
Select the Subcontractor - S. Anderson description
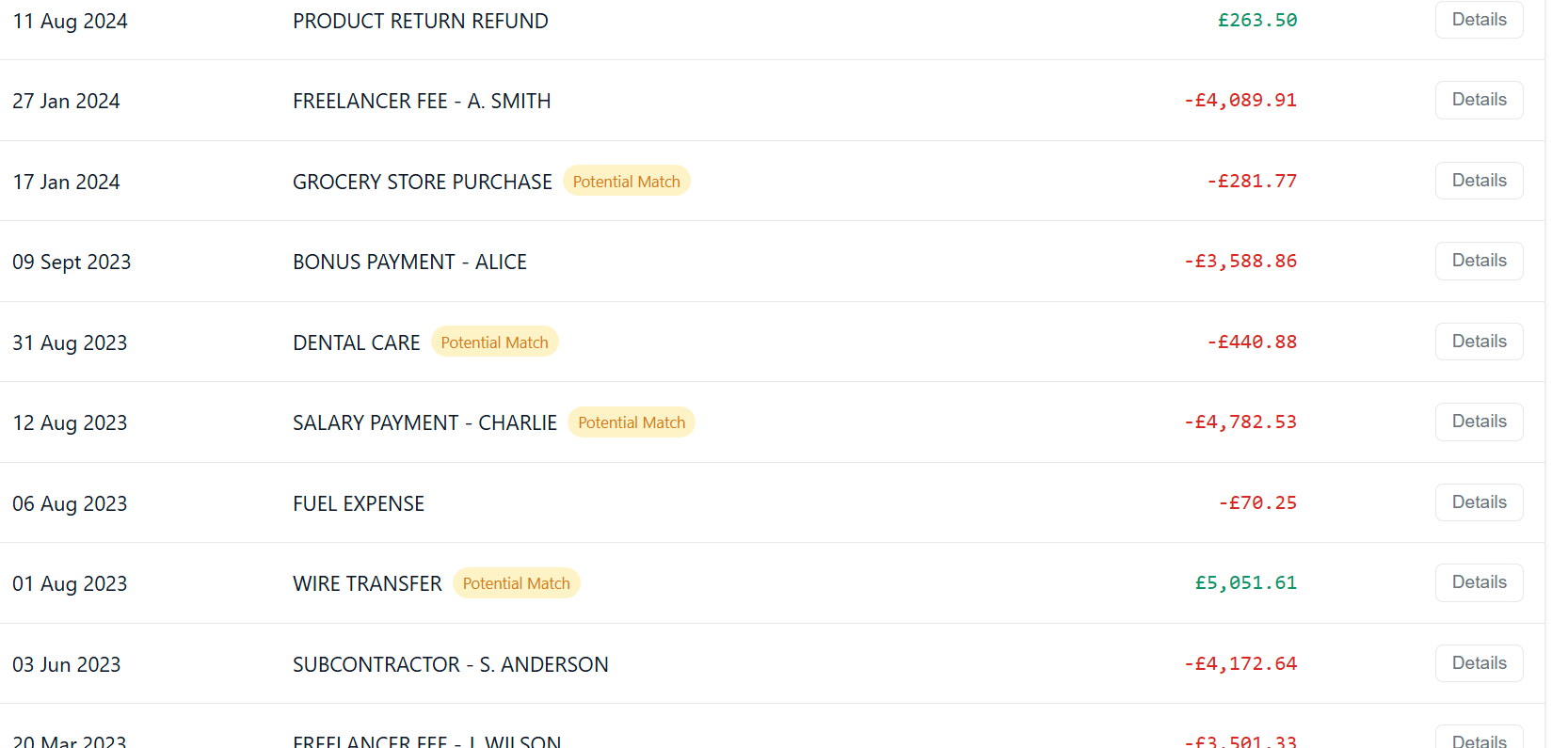[x=450, y=665]
